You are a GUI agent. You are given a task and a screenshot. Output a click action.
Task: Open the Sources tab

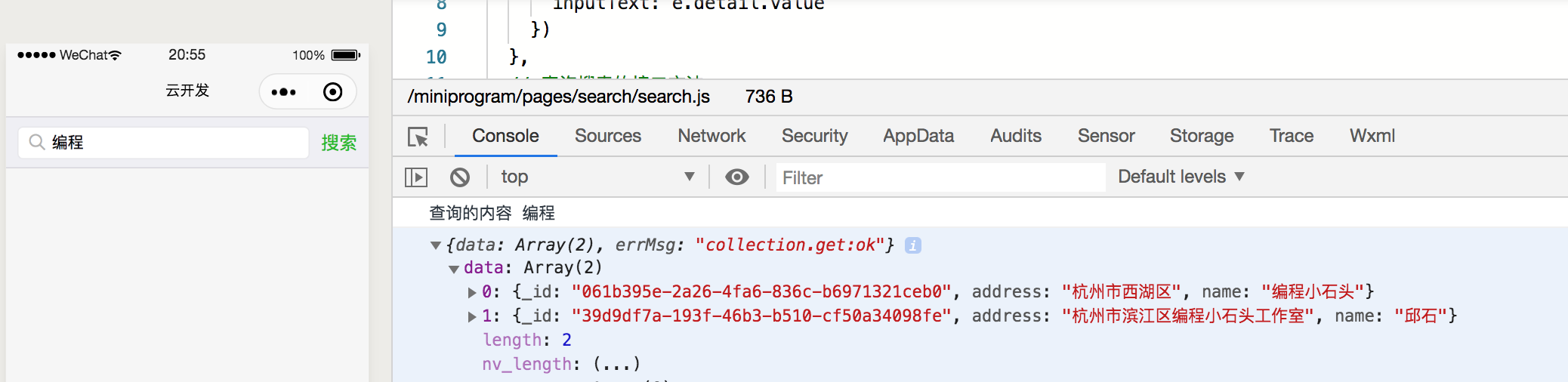607,136
